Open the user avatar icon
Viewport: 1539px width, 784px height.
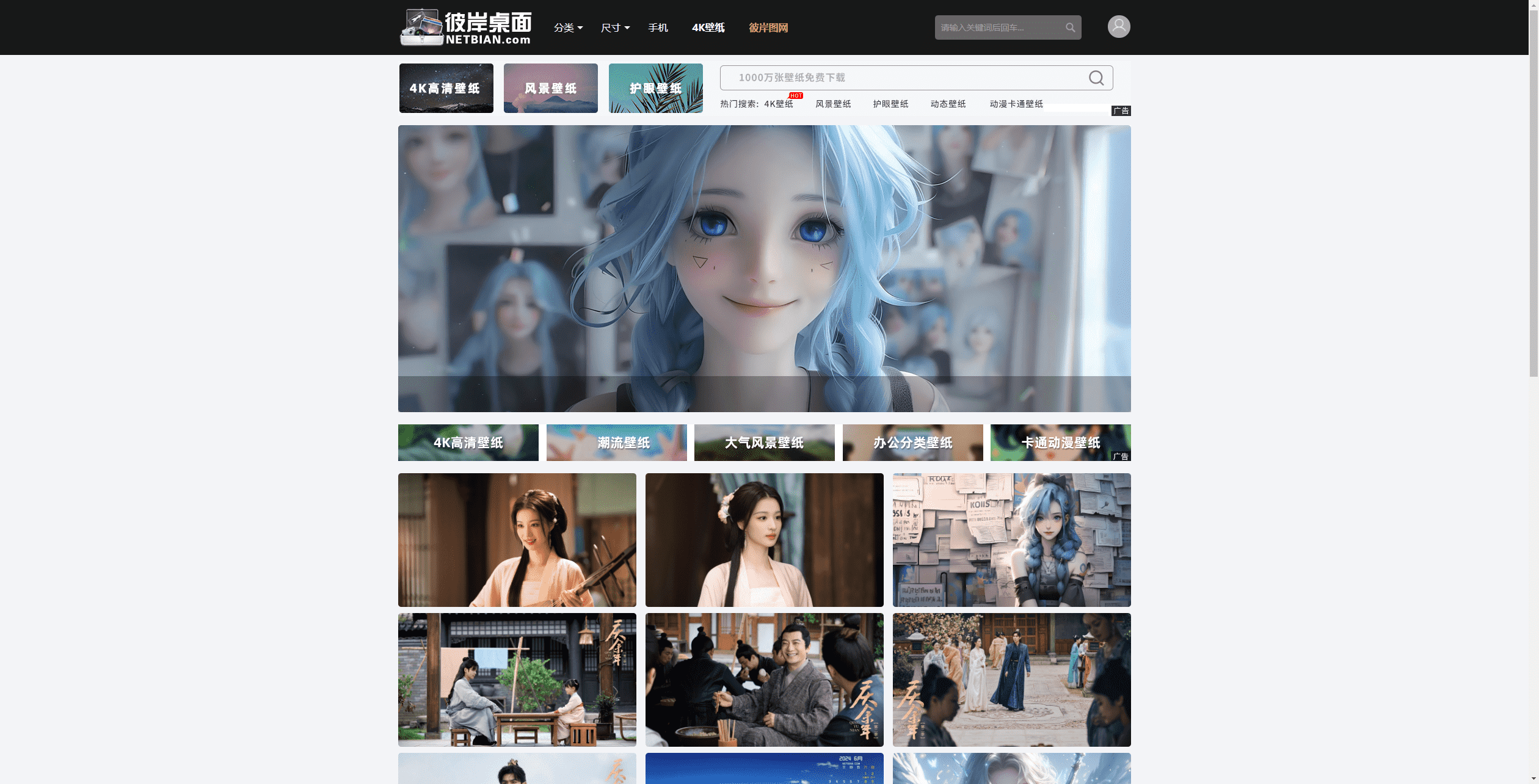[x=1119, y=26]
